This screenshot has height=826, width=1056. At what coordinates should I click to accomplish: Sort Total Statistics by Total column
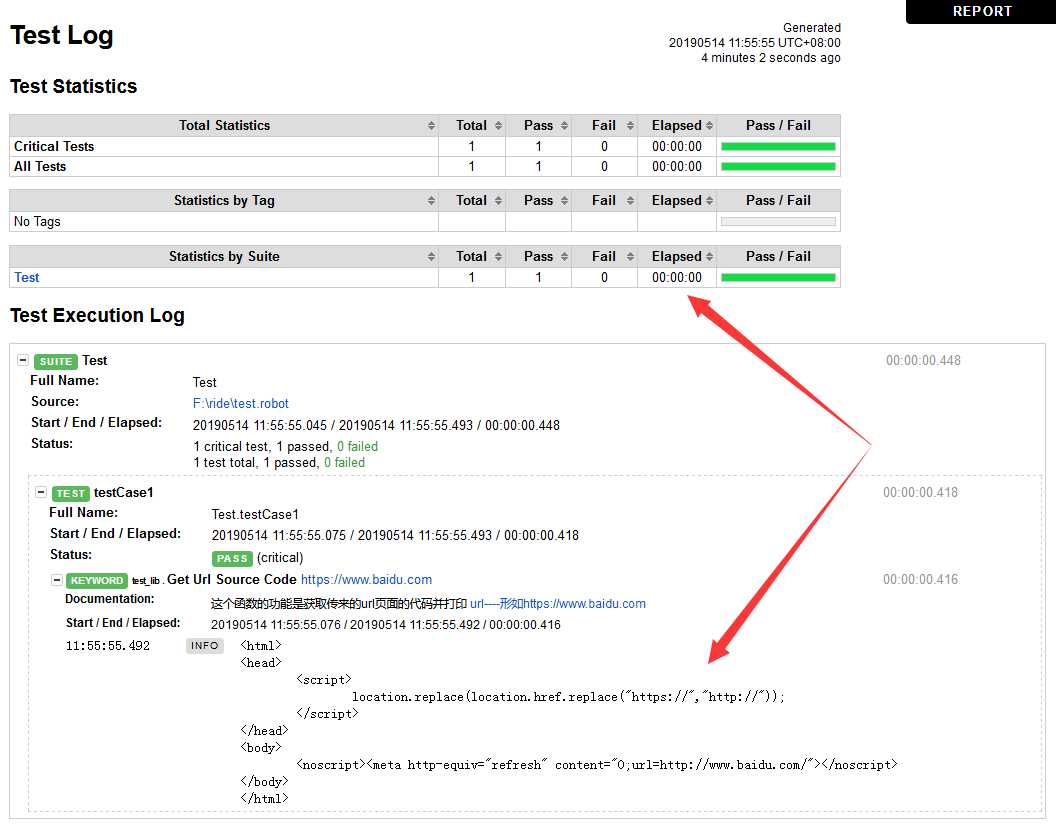(498, 126)
